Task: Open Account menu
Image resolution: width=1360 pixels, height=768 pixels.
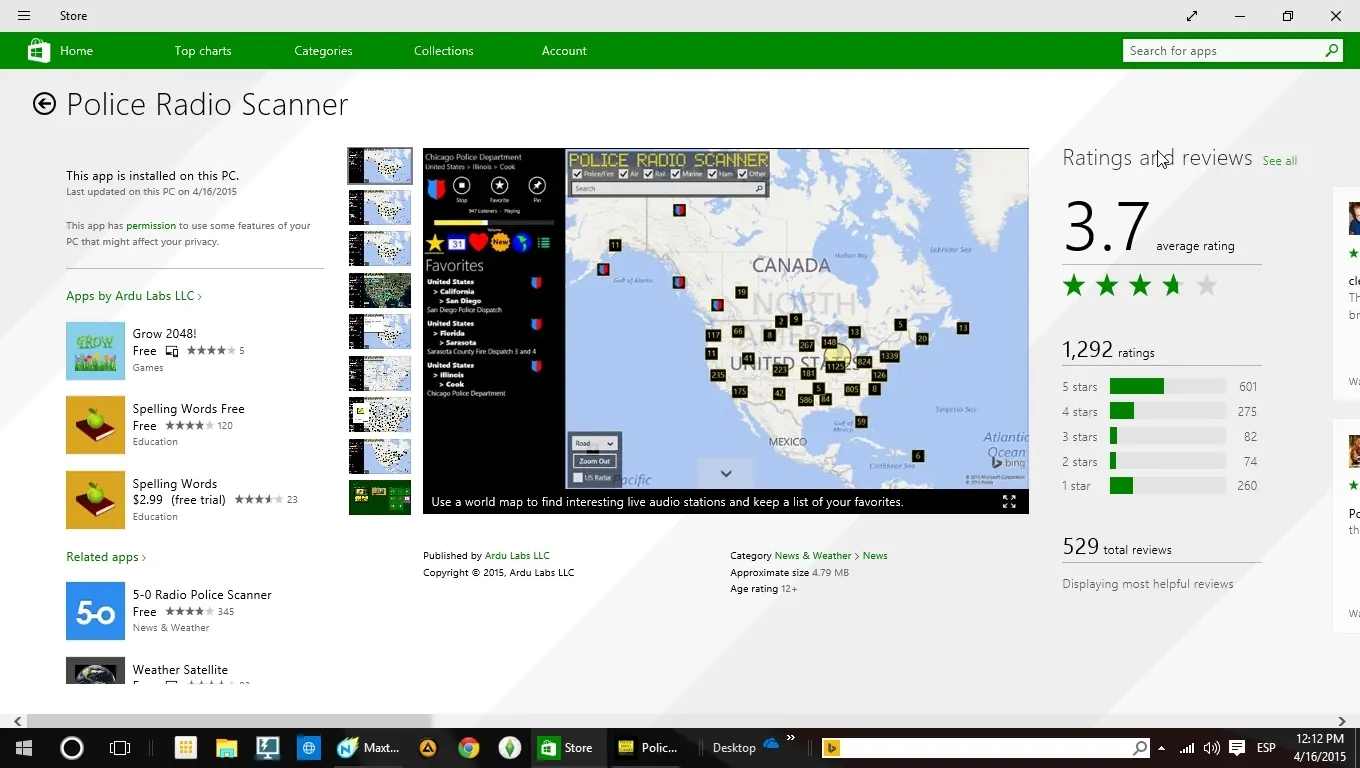Action: pos(564,51)
